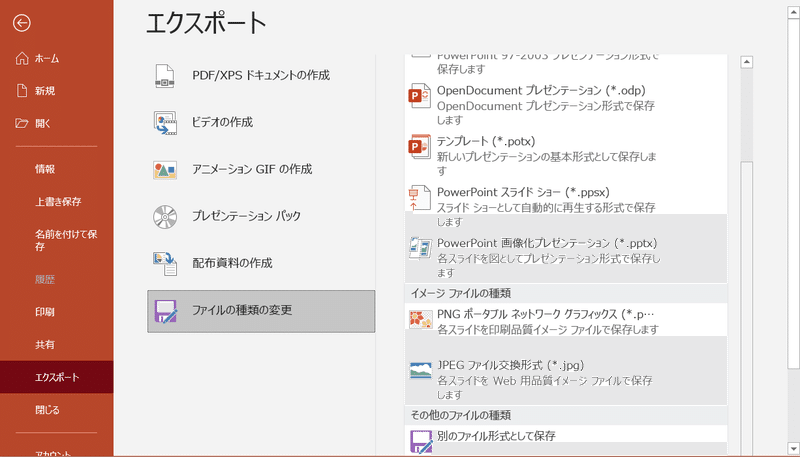
Task: Click outer page scroll down arrow
Action: click(794, 450)
